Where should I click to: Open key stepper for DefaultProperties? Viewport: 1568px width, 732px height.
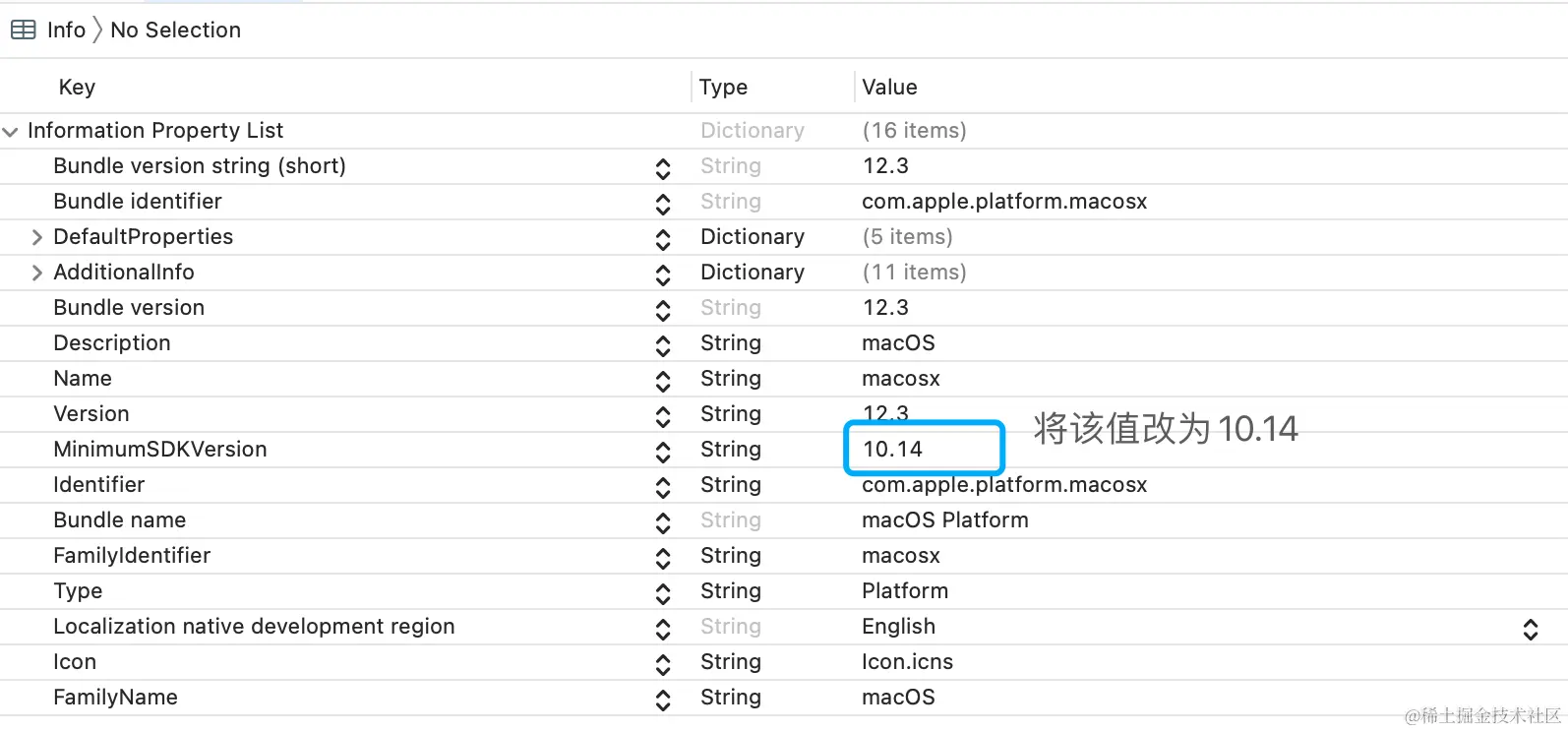[663, 239]
